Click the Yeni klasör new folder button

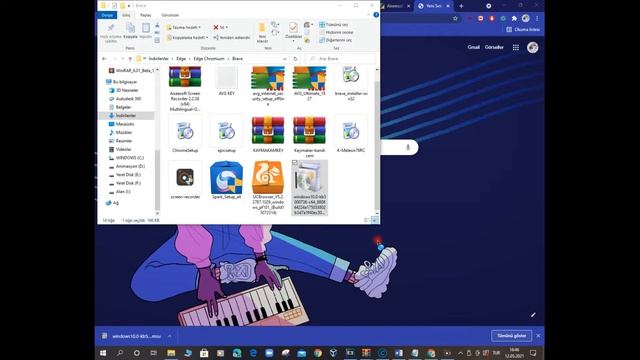pos(262,32)
